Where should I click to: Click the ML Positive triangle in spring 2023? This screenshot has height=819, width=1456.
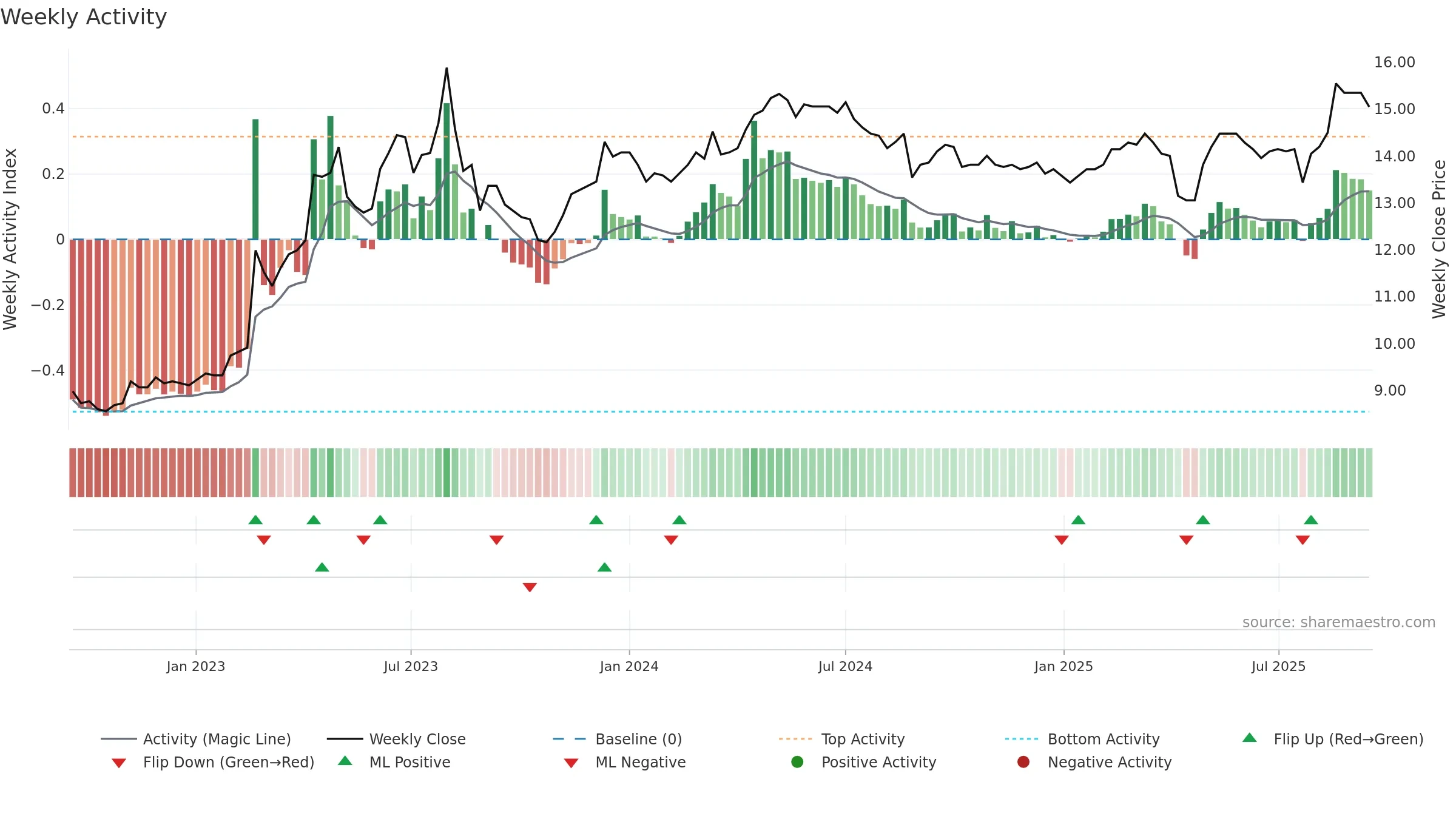(x=322, y=567)
